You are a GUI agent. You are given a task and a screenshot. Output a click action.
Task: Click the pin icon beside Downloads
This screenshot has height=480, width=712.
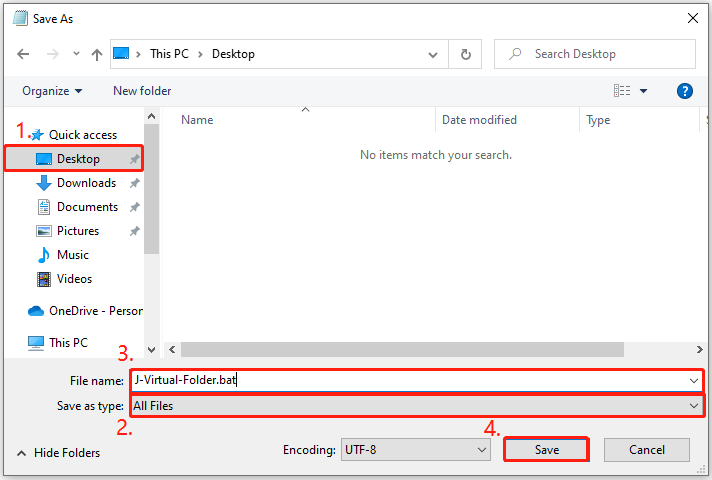[134, 183]
